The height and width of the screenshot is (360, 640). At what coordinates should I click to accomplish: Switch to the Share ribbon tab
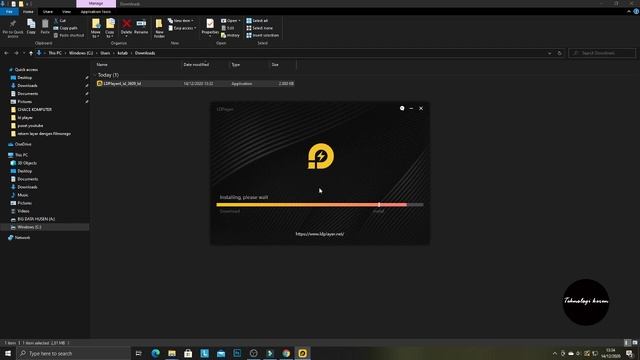click(48, 12)
